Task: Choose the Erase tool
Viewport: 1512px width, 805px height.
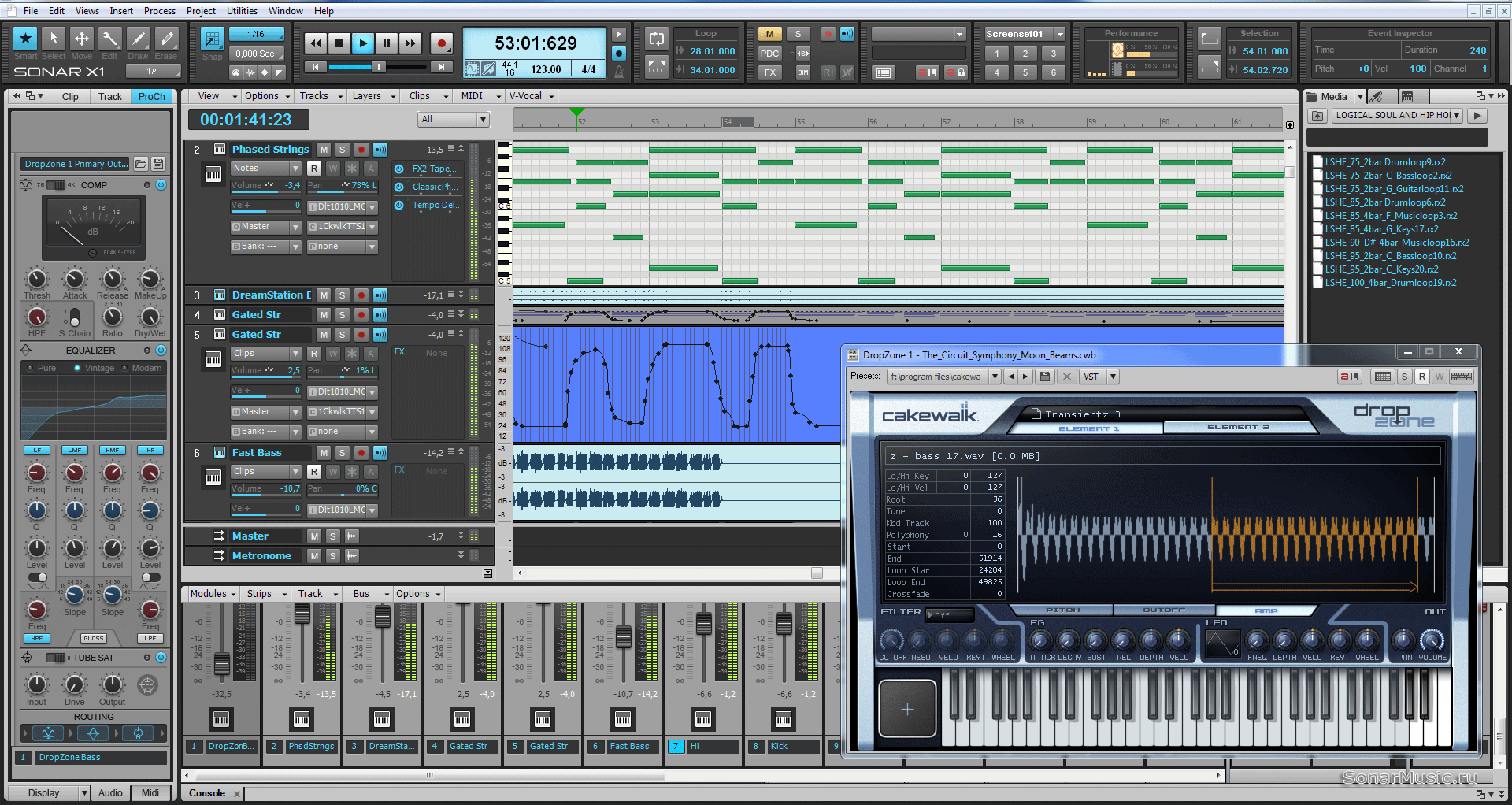Action: pyautogui.click(x=166, y=39)
